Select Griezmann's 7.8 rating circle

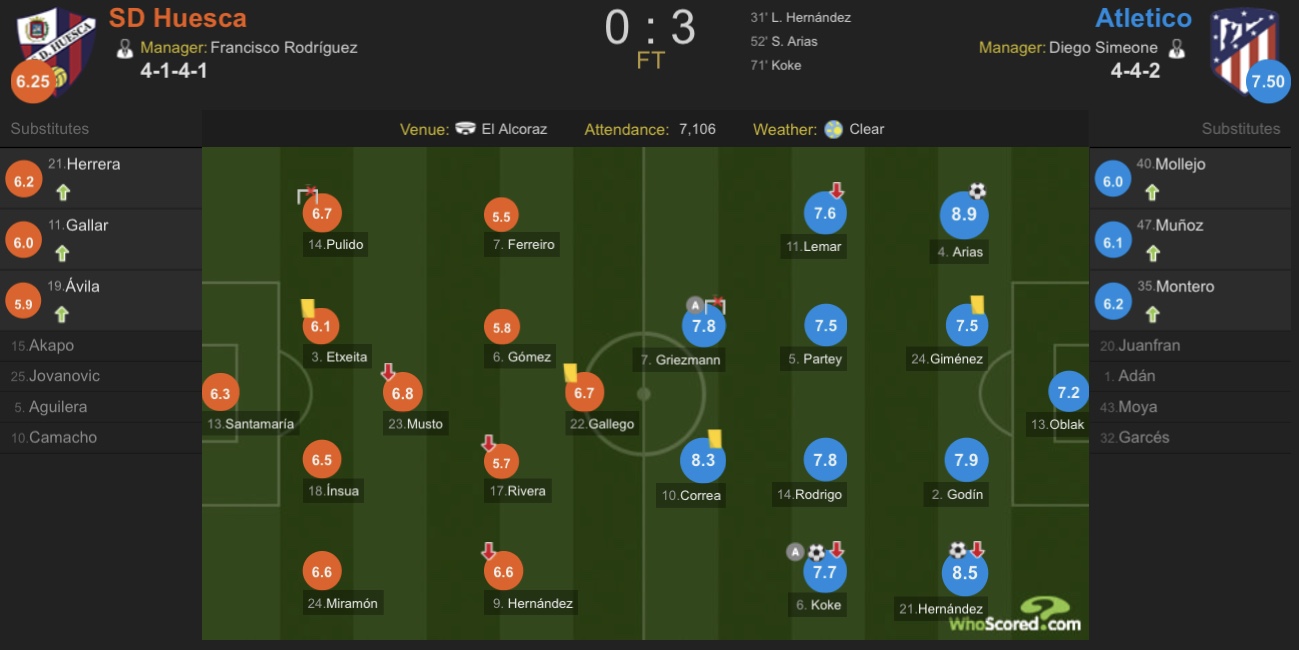(x=703, y=325)
